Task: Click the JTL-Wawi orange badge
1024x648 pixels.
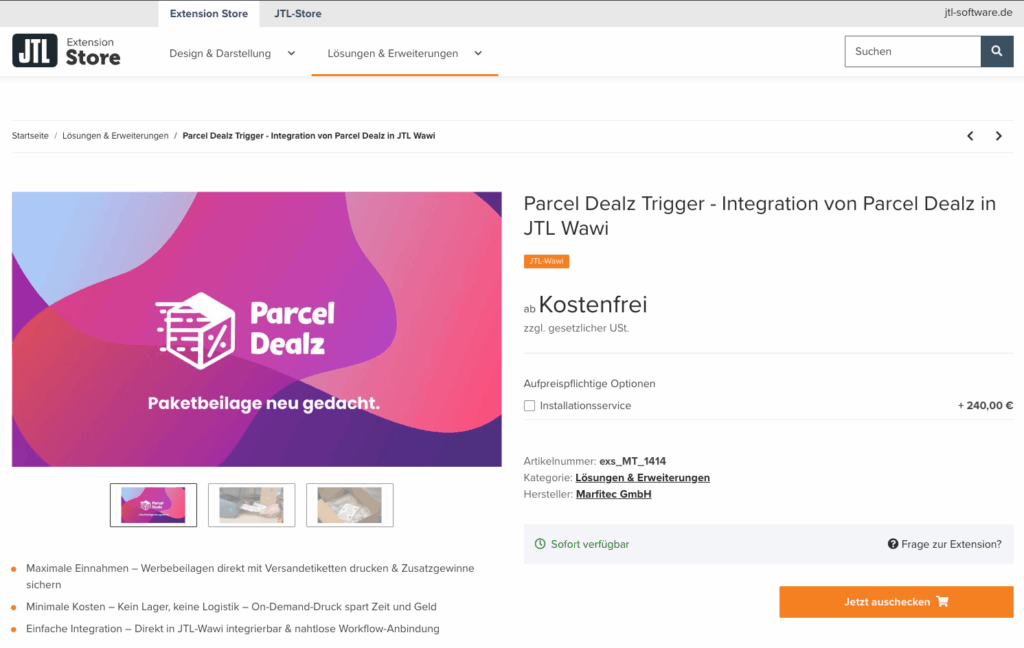Action: 547,261
